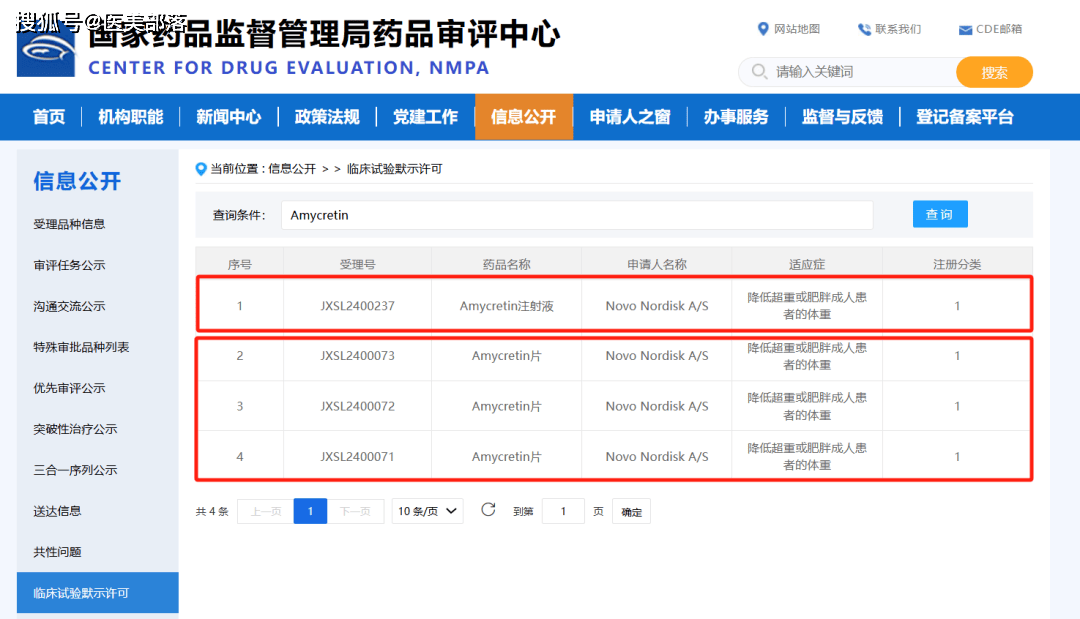This screenshot has width=1080, height=619.
Task: Click the breadcrumb location pin icon
Action: pyautogui.click(x=200, y=169)
